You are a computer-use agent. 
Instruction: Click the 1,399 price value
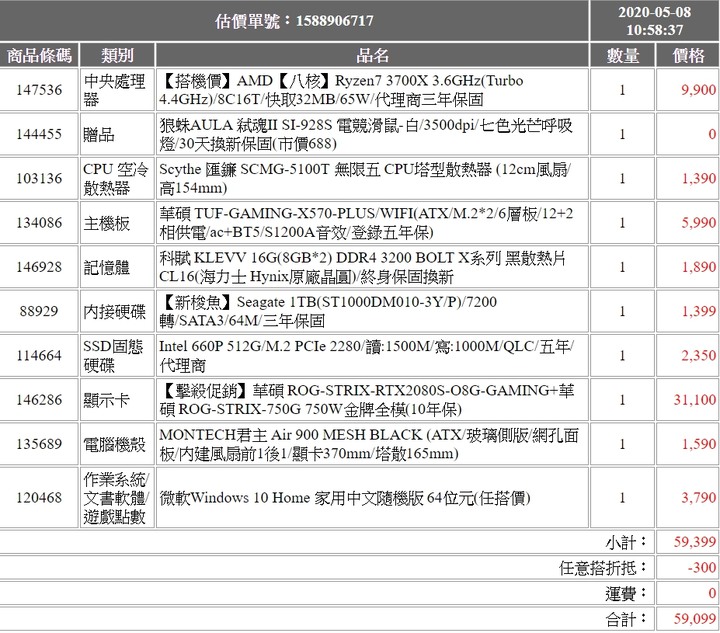[x=698, y=311]
